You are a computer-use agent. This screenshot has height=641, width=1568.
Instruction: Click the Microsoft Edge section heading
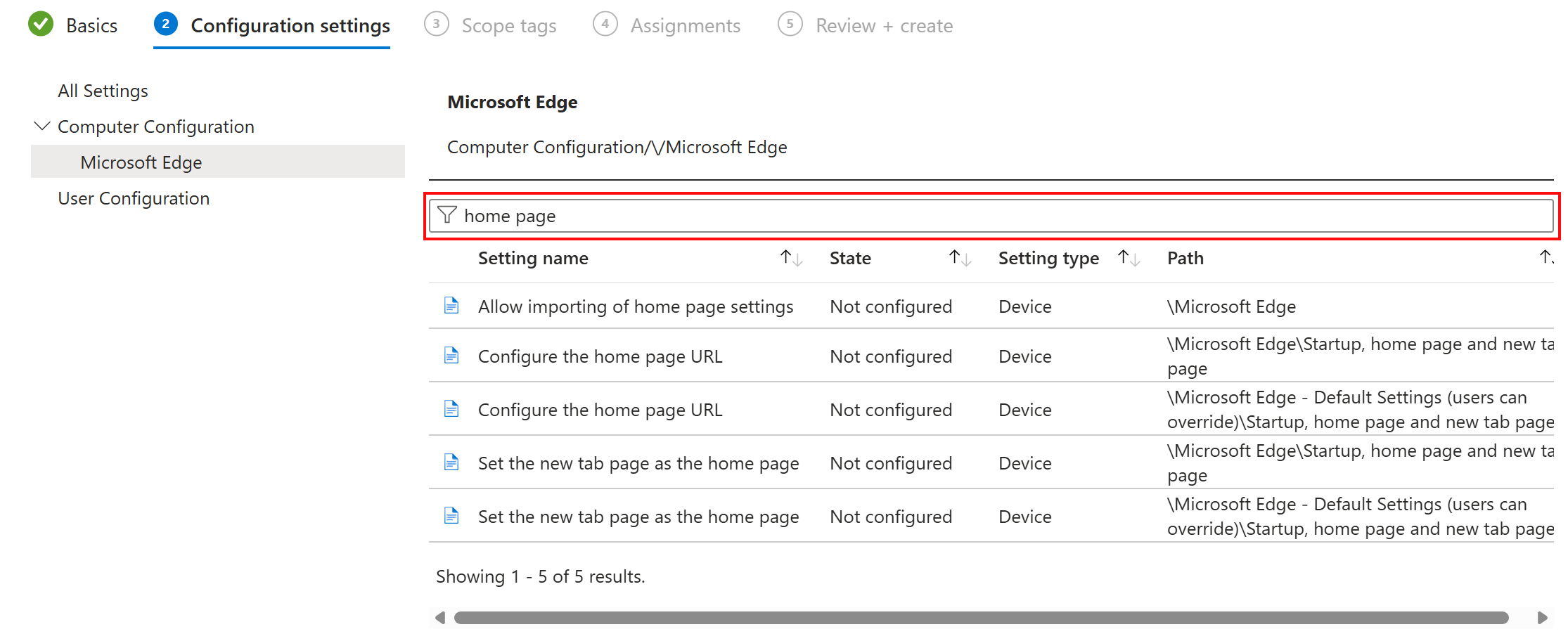(512, 102)
